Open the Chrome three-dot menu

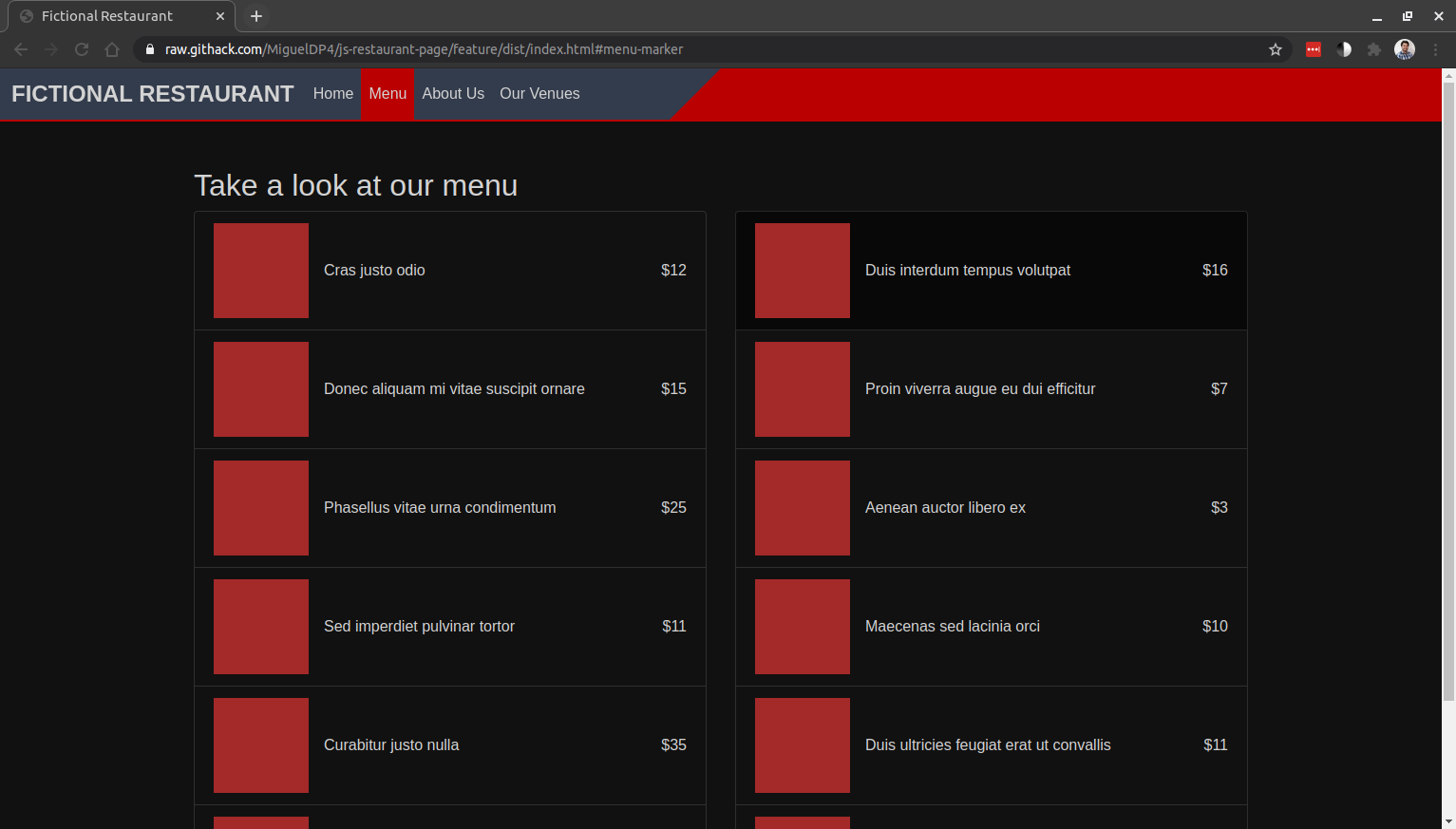click(1435, 49)
